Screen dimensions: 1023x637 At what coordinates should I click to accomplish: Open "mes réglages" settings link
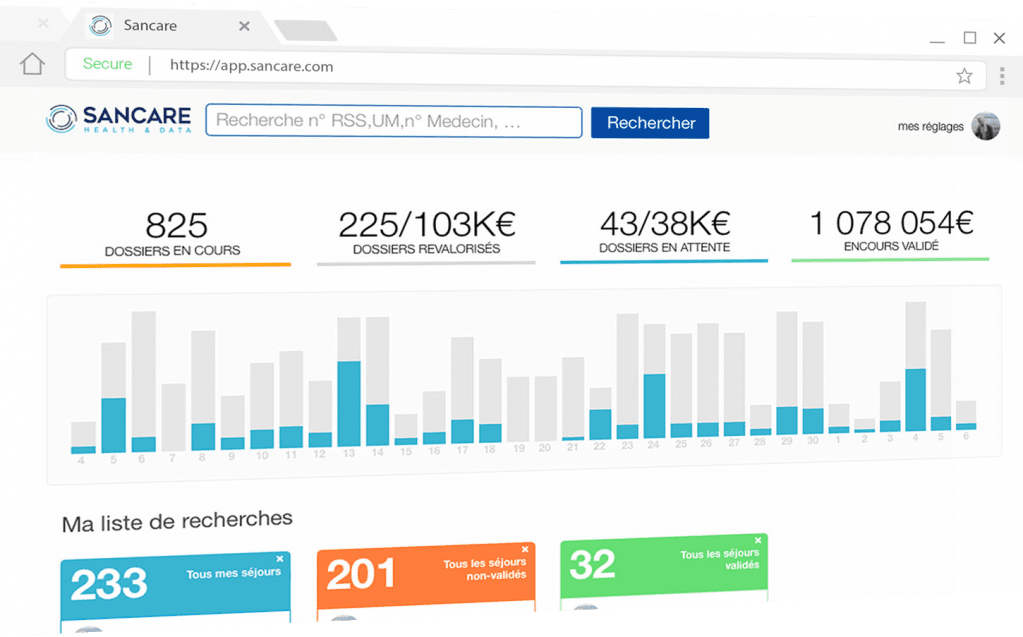(x=930, y=126)
